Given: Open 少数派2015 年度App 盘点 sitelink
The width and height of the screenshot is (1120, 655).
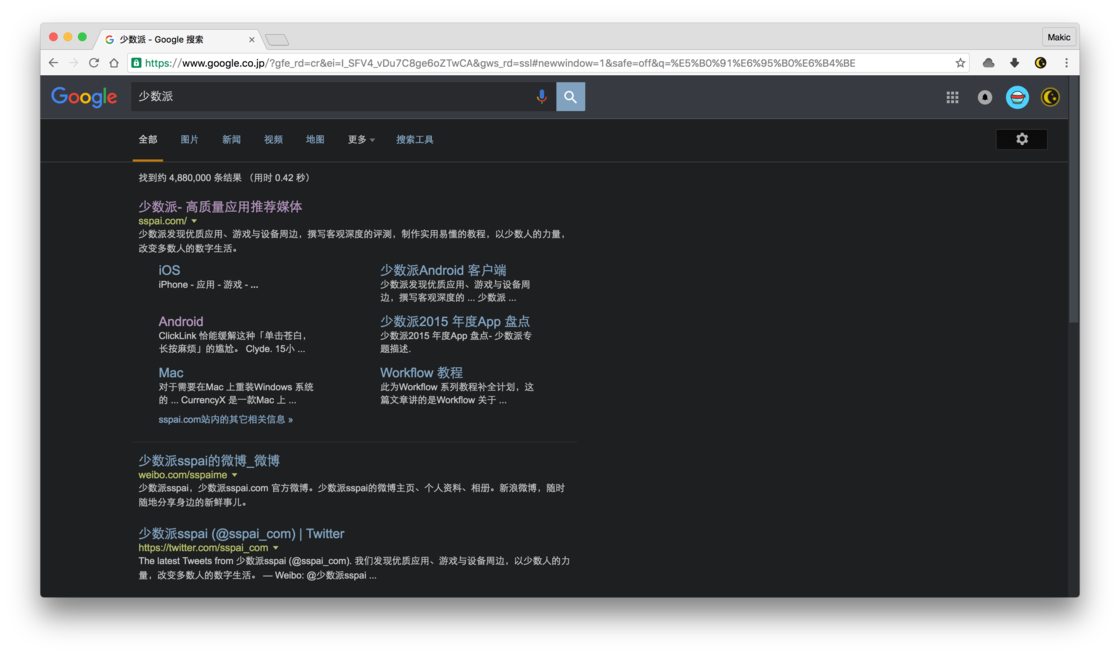Looking at the screenshot, I should tap(455, 321).
